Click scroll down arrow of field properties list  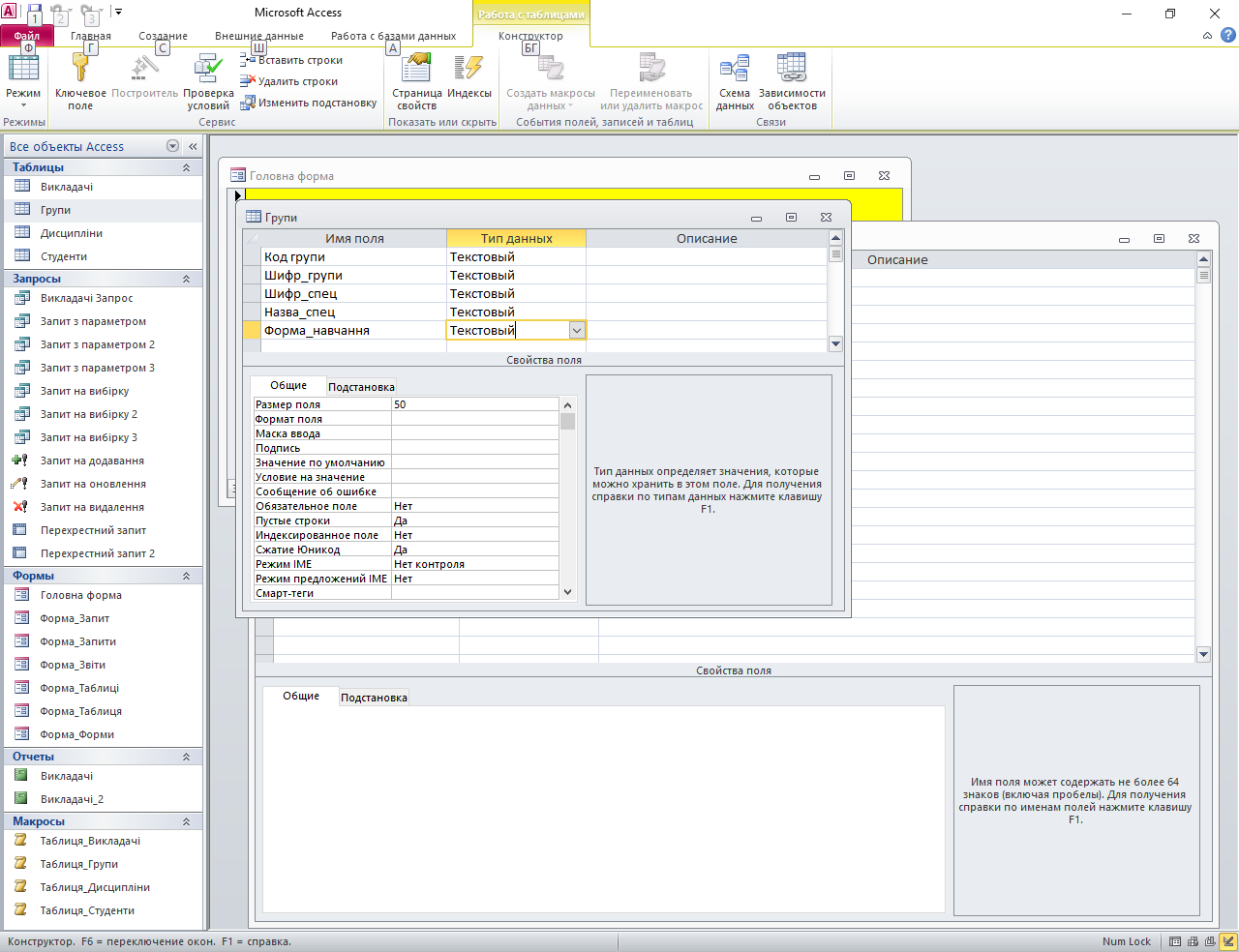(x=567, y=592)
